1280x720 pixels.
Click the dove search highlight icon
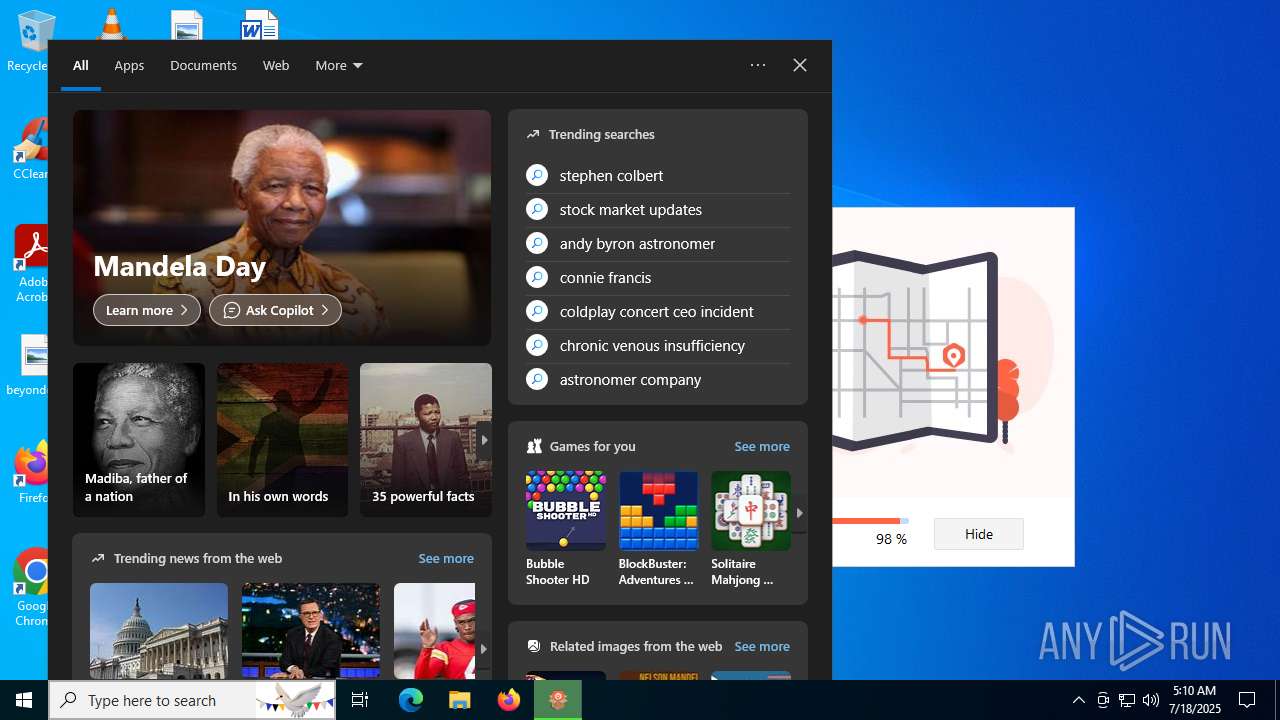(x=295, y=700)
